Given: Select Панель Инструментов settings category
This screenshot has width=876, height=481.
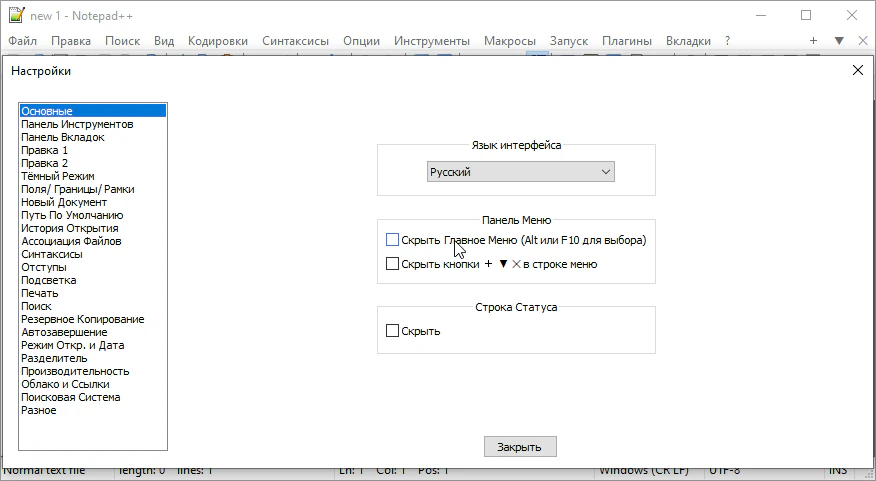Looking at the screenshot, I should [77, 124].
